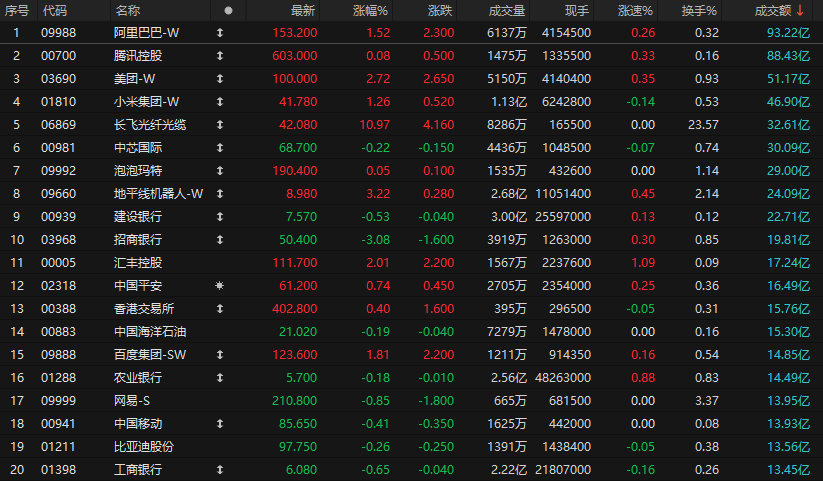Sort the list by 涨幅% column header

pos(372,11)
